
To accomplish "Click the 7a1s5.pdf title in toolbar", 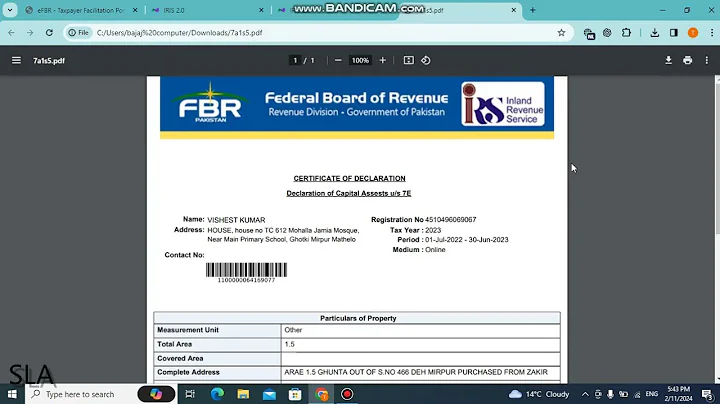I will click(49, 60).
